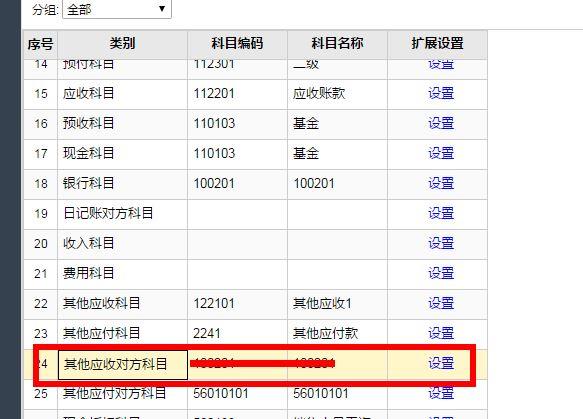This screenshot has height=419, width=583.
Task: Open 设置 link for 收入科目 row
Action: [x=441, y=244]
